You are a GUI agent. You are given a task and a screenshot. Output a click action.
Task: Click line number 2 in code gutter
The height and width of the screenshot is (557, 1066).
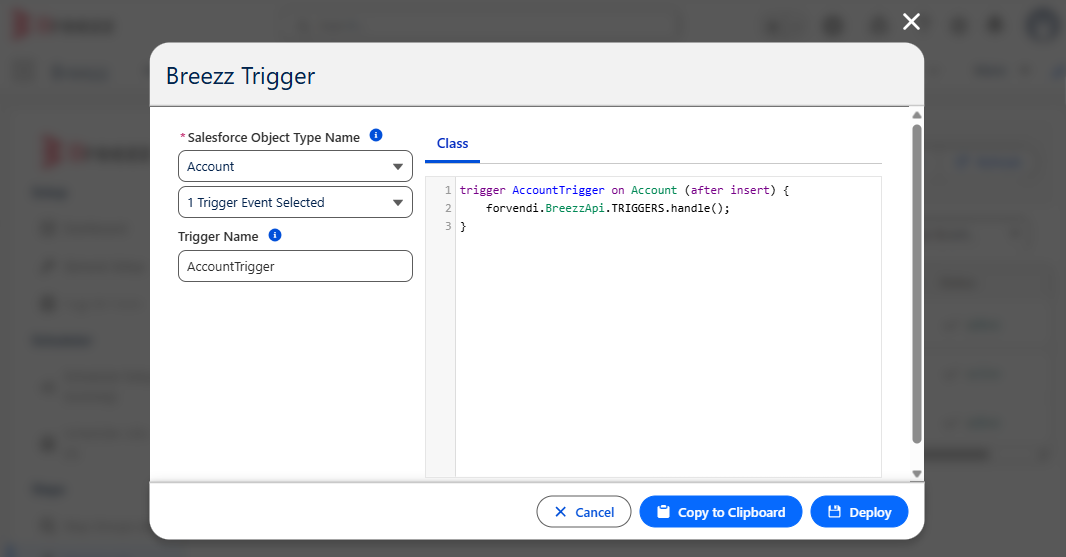(448, 208)
